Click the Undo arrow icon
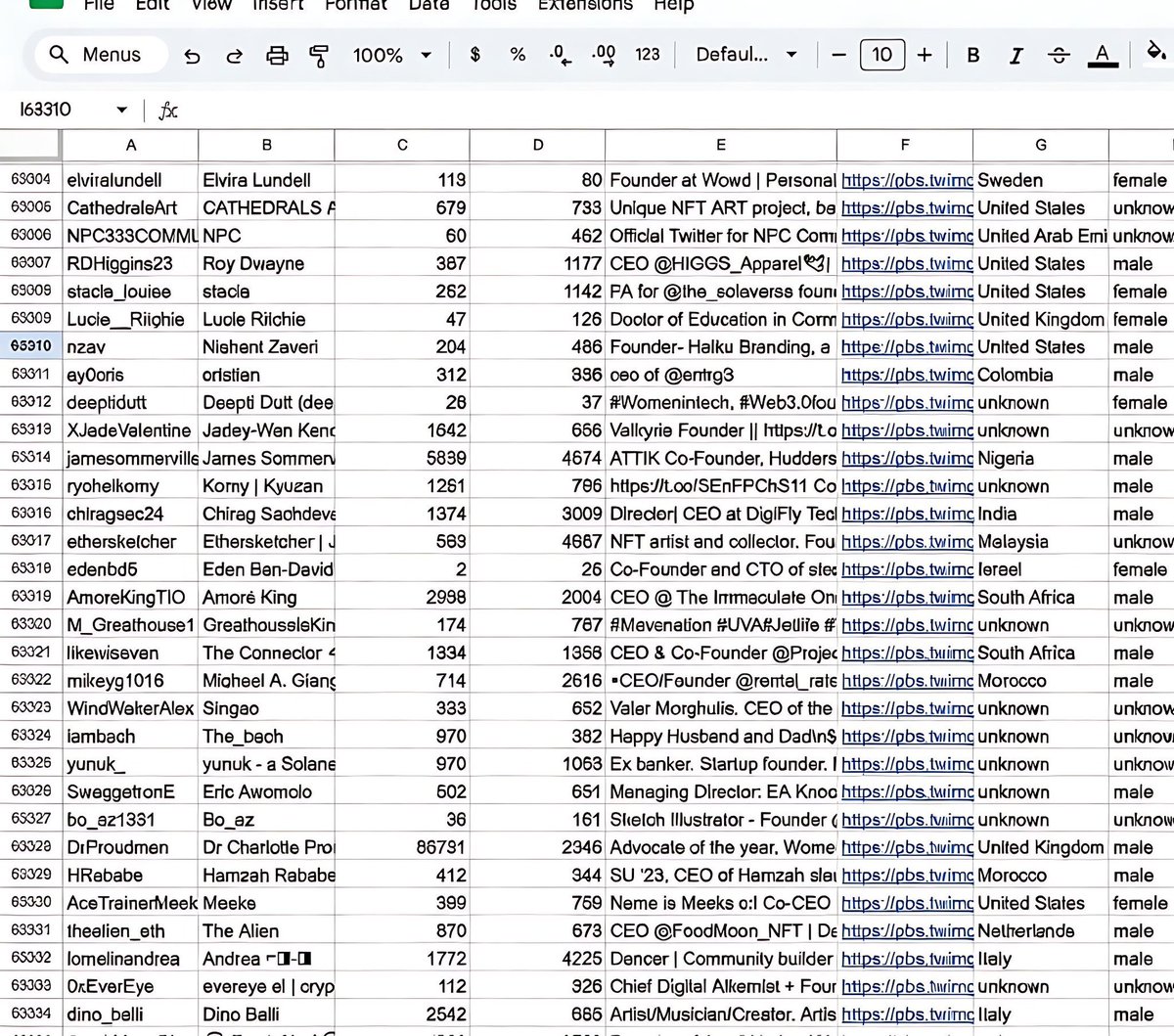This screenshot has height=1036, width=1174. click(x=192, y=56)
